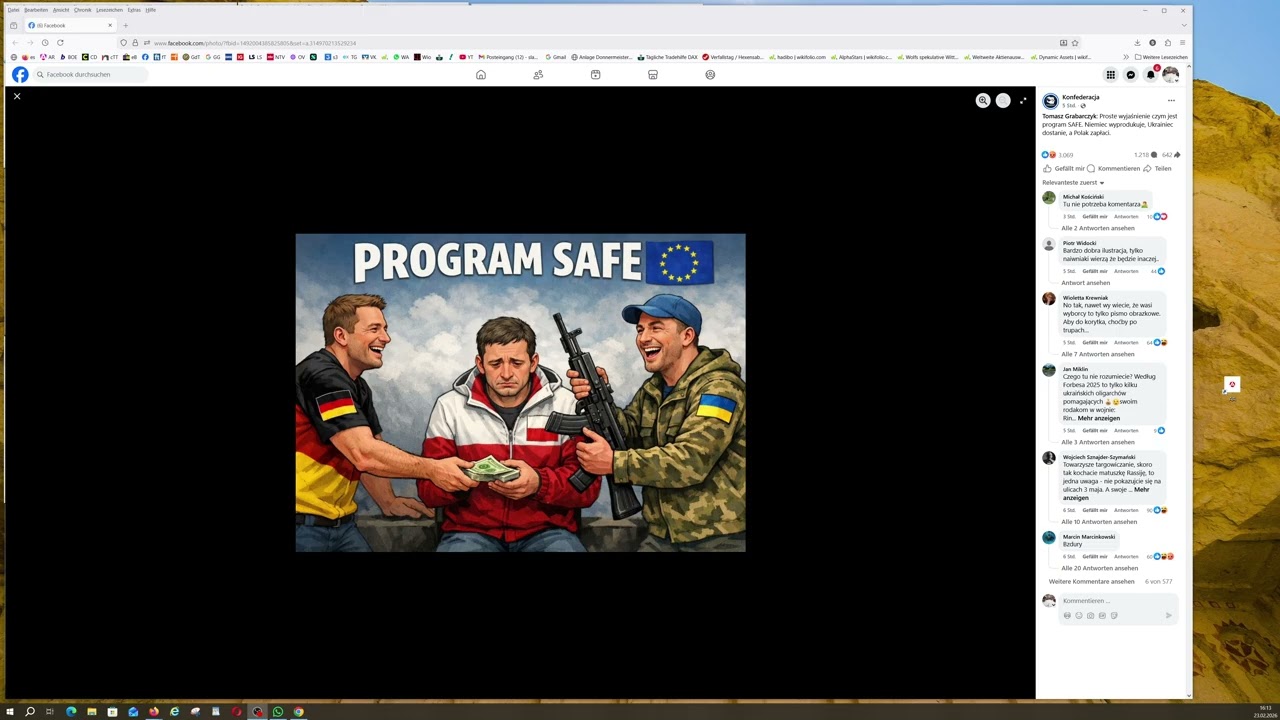This screenshot has width=1280, height=720.
Task: Open the Friends icon in top navigation
Action: pyautogui.click(x=538, y=75)
